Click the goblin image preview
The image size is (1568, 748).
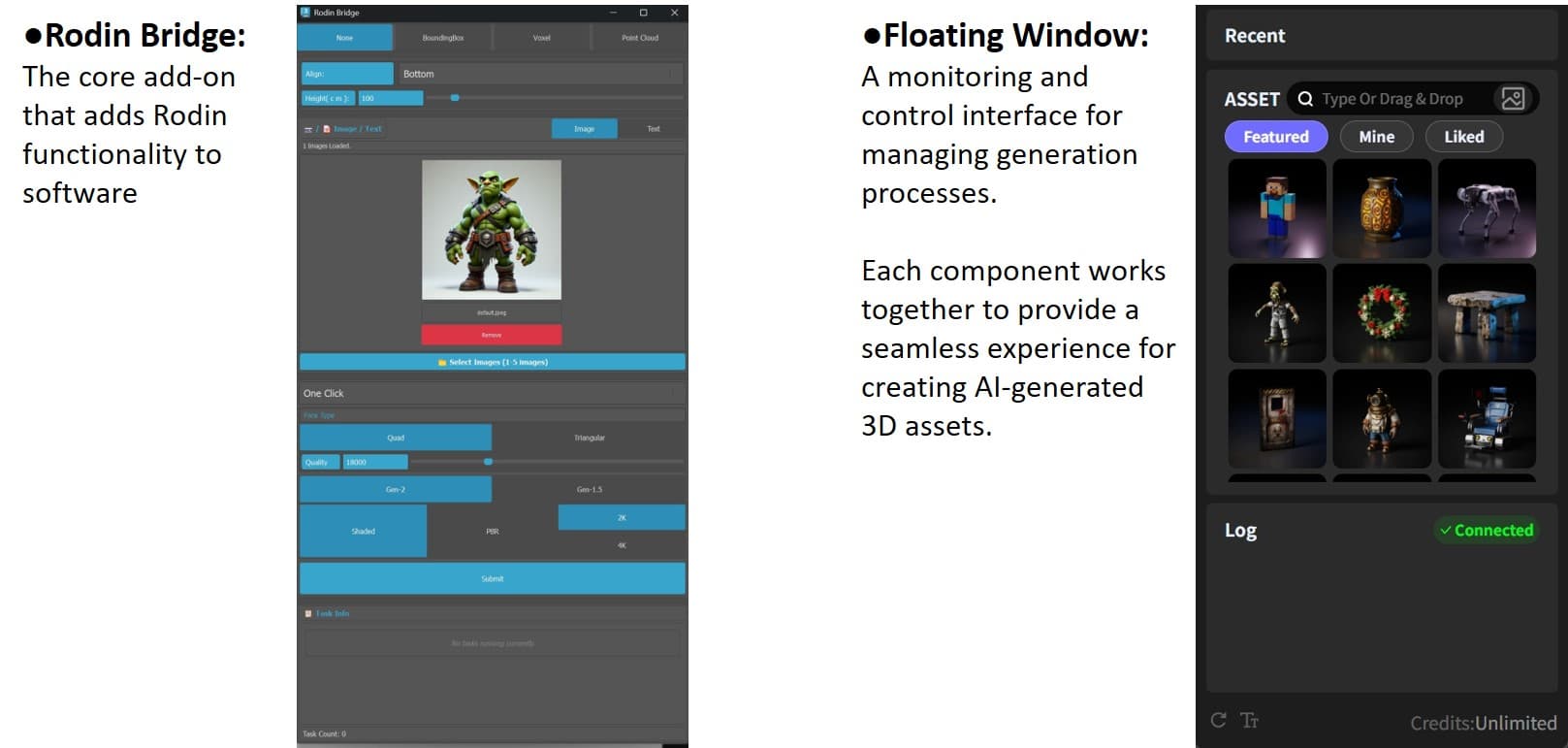coord(492,230)
